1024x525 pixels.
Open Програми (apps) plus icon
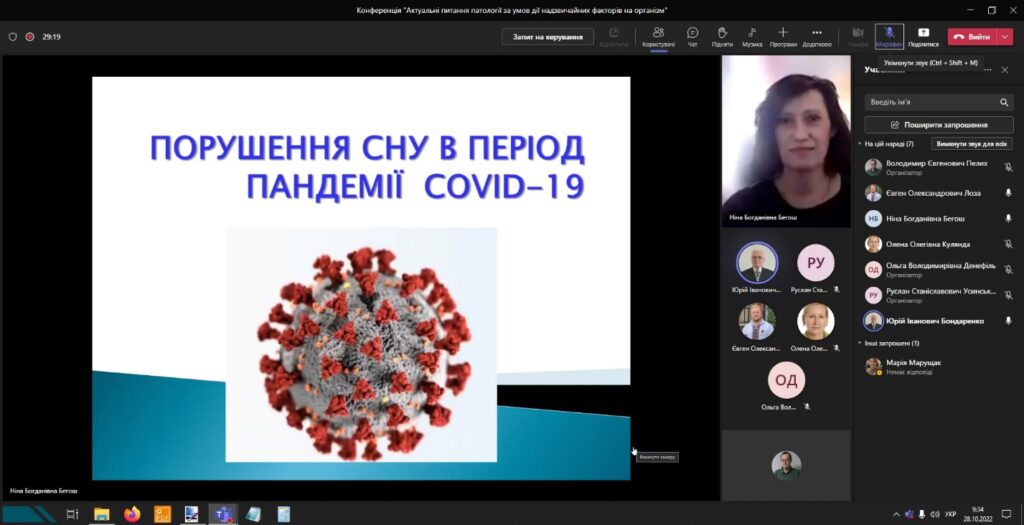(x=783, y=36)
